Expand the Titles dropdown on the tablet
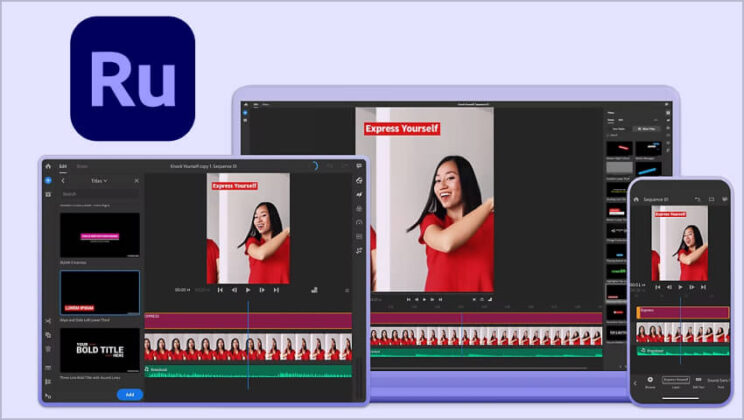The width and height of the screenshot is (744, 420). (99, 181)
